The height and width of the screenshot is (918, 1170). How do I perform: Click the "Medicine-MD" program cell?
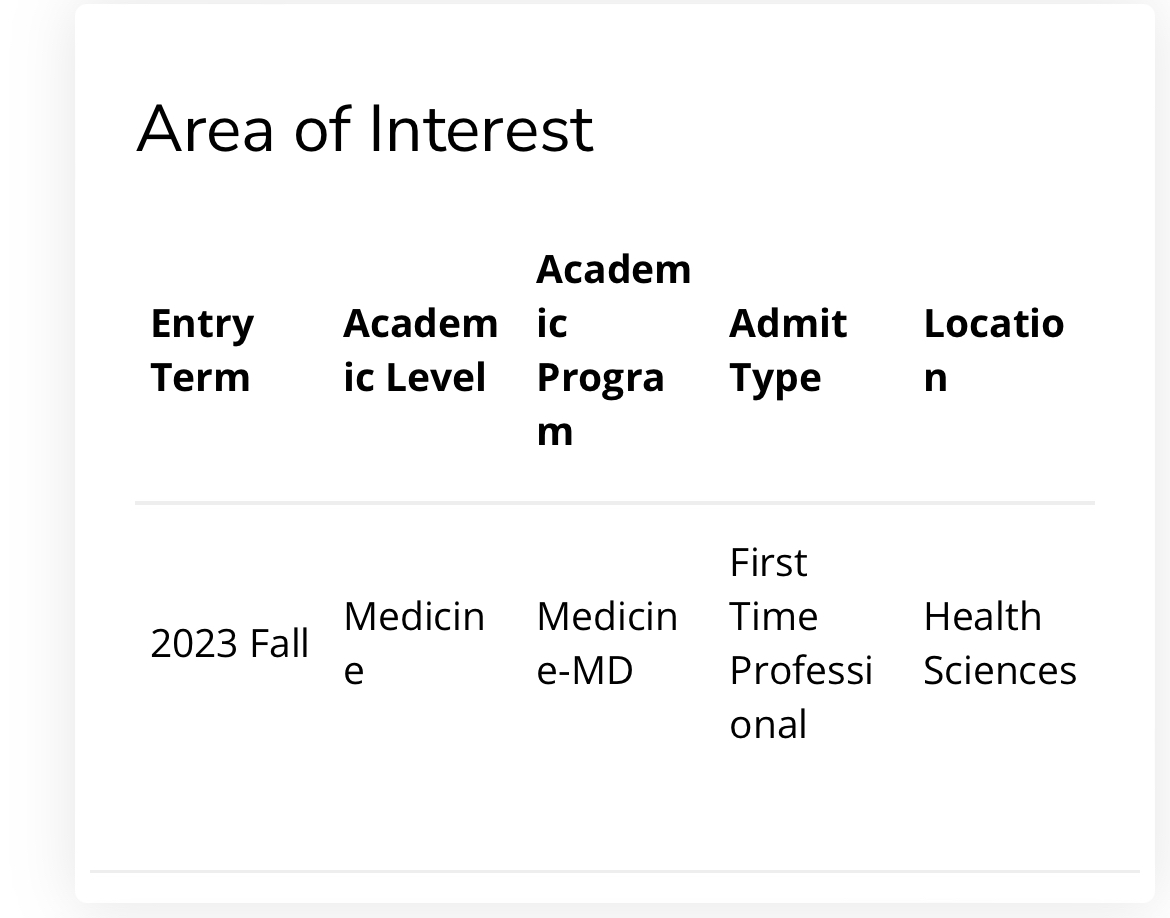607,643
